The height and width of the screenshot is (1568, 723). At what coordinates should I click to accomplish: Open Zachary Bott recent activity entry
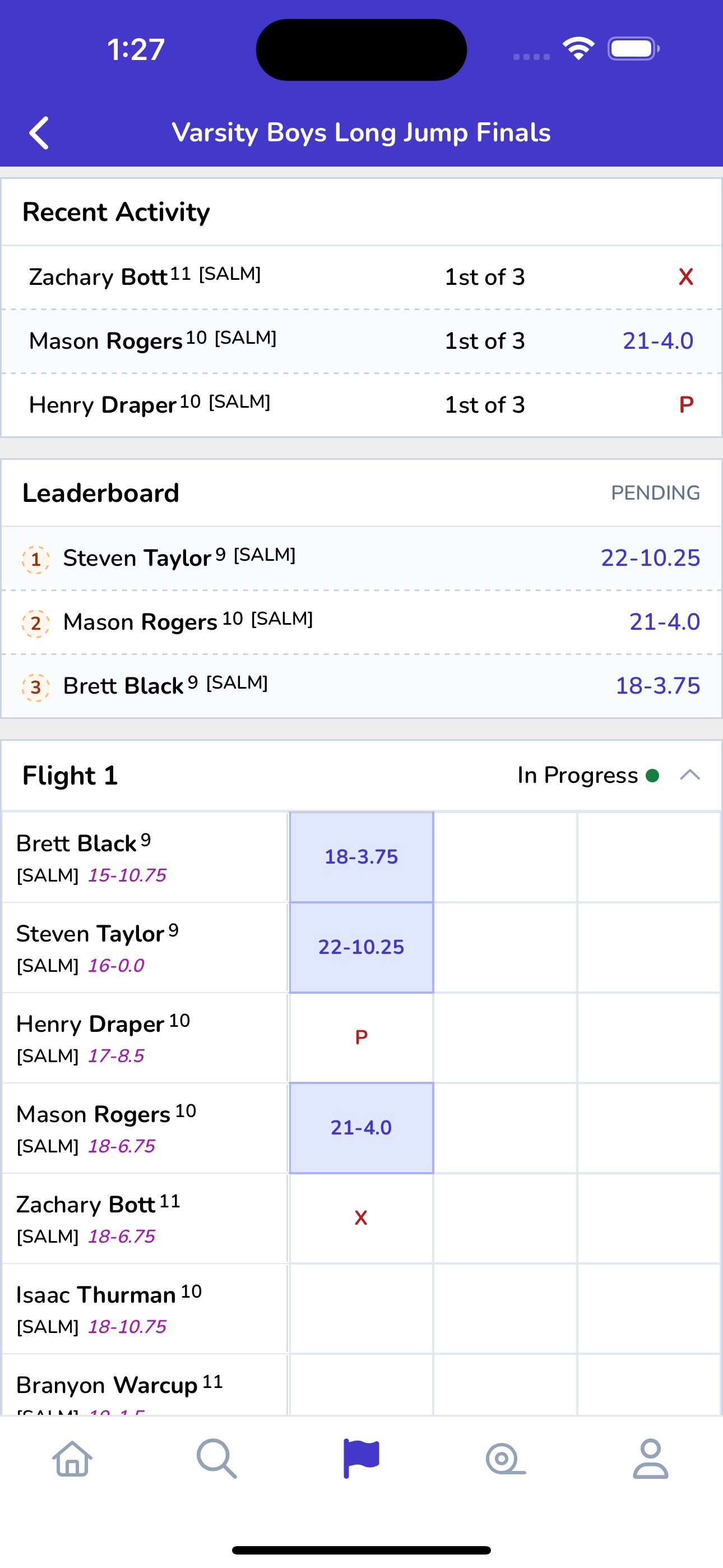click(361, 277)
